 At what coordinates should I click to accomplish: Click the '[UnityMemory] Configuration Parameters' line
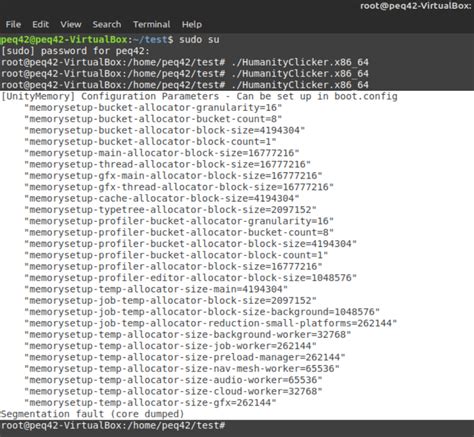pos(199,96)
